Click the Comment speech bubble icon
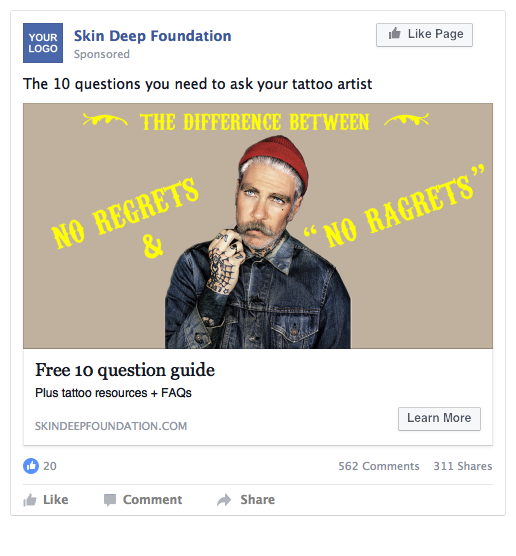This screenshot has height=556, width=516. [110, 500]
